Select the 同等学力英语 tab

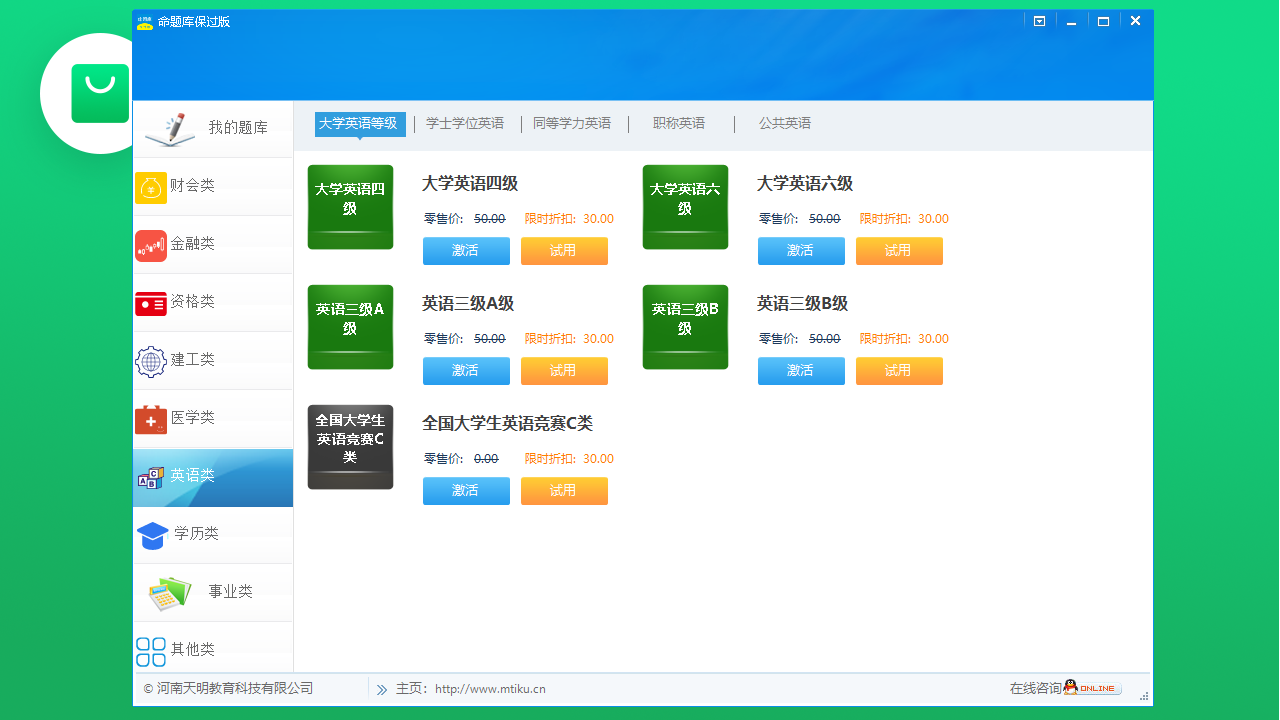574,123
